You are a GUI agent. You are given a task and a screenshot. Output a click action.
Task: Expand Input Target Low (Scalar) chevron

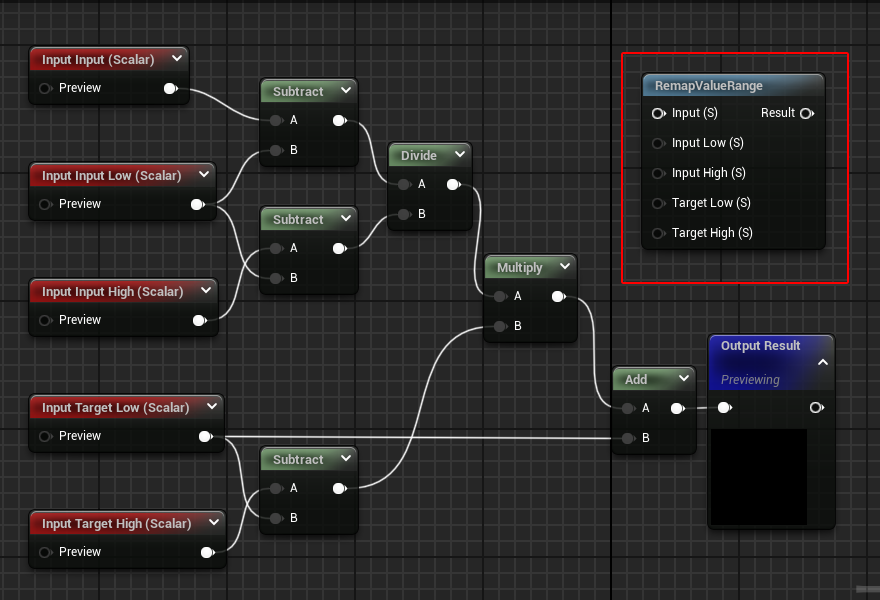click(x=211, y=407)
